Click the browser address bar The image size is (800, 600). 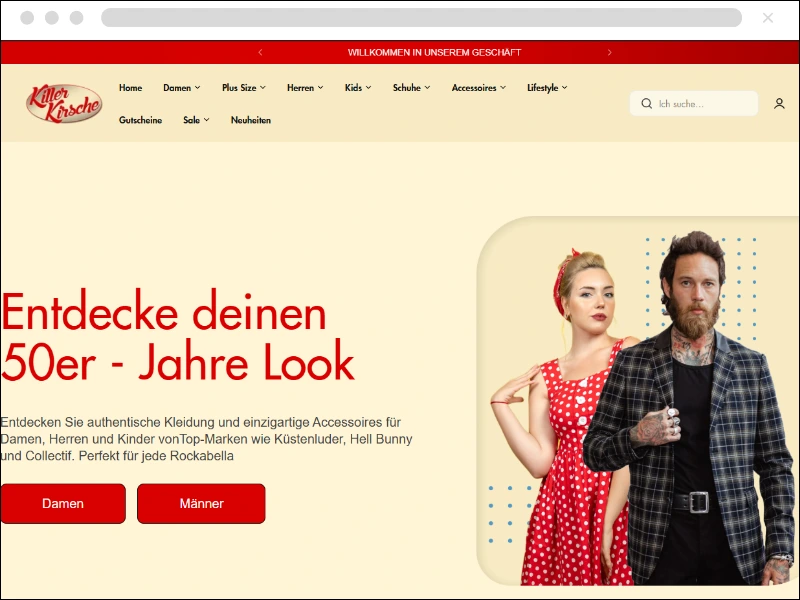pyautogui.click(x=421, y=18)
